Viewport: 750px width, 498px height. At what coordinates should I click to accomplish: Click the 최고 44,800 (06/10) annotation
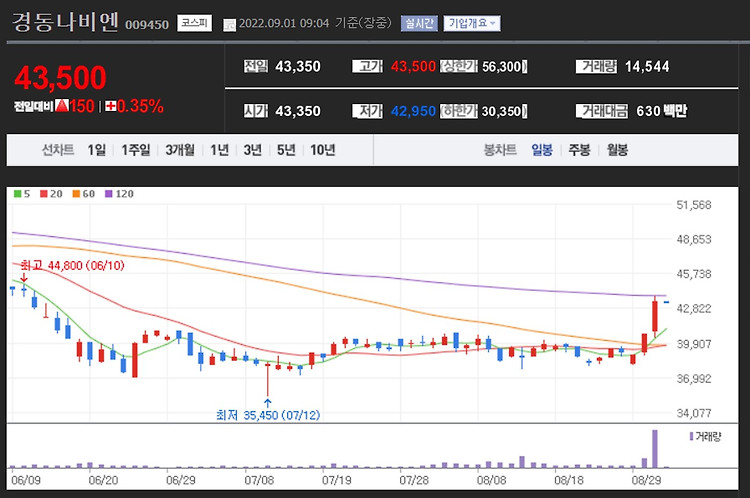point(72,266)
